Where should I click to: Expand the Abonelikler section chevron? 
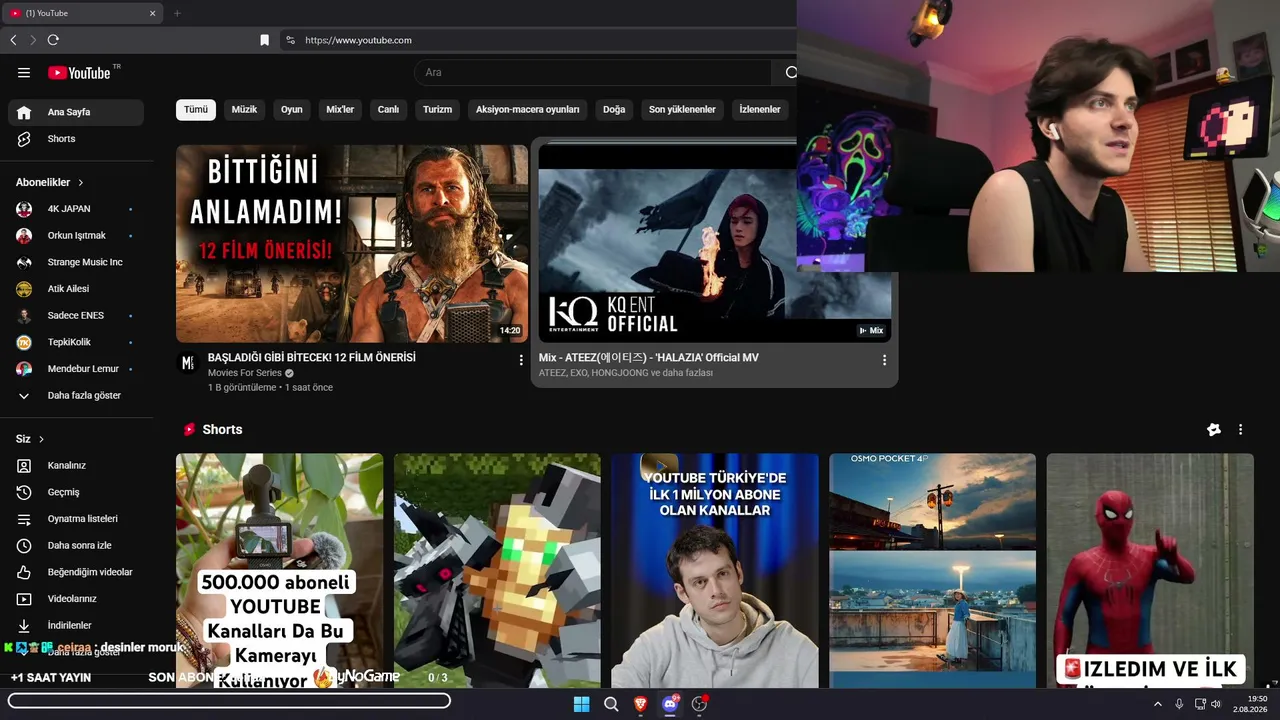[81, 183]
